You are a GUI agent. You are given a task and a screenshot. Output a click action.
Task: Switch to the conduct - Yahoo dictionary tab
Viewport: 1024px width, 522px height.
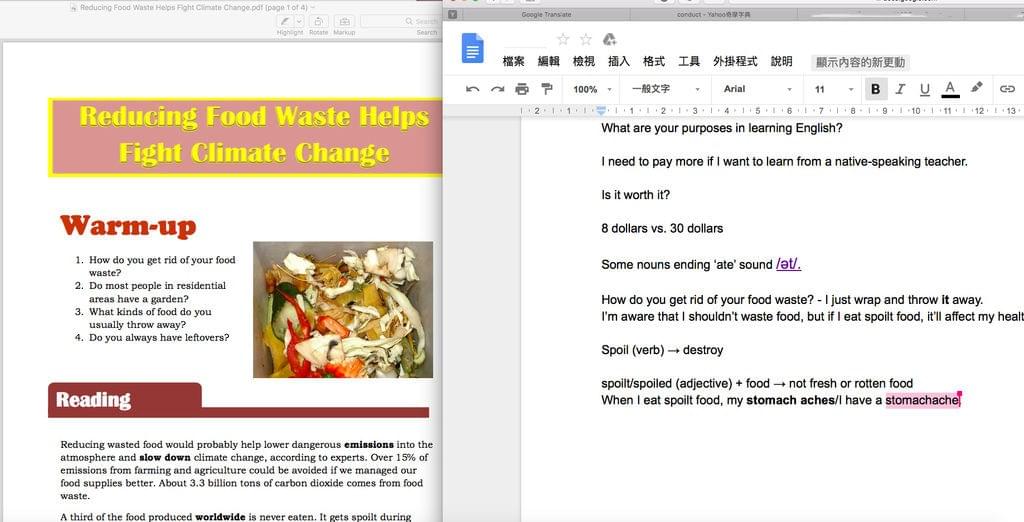[713, 14]
